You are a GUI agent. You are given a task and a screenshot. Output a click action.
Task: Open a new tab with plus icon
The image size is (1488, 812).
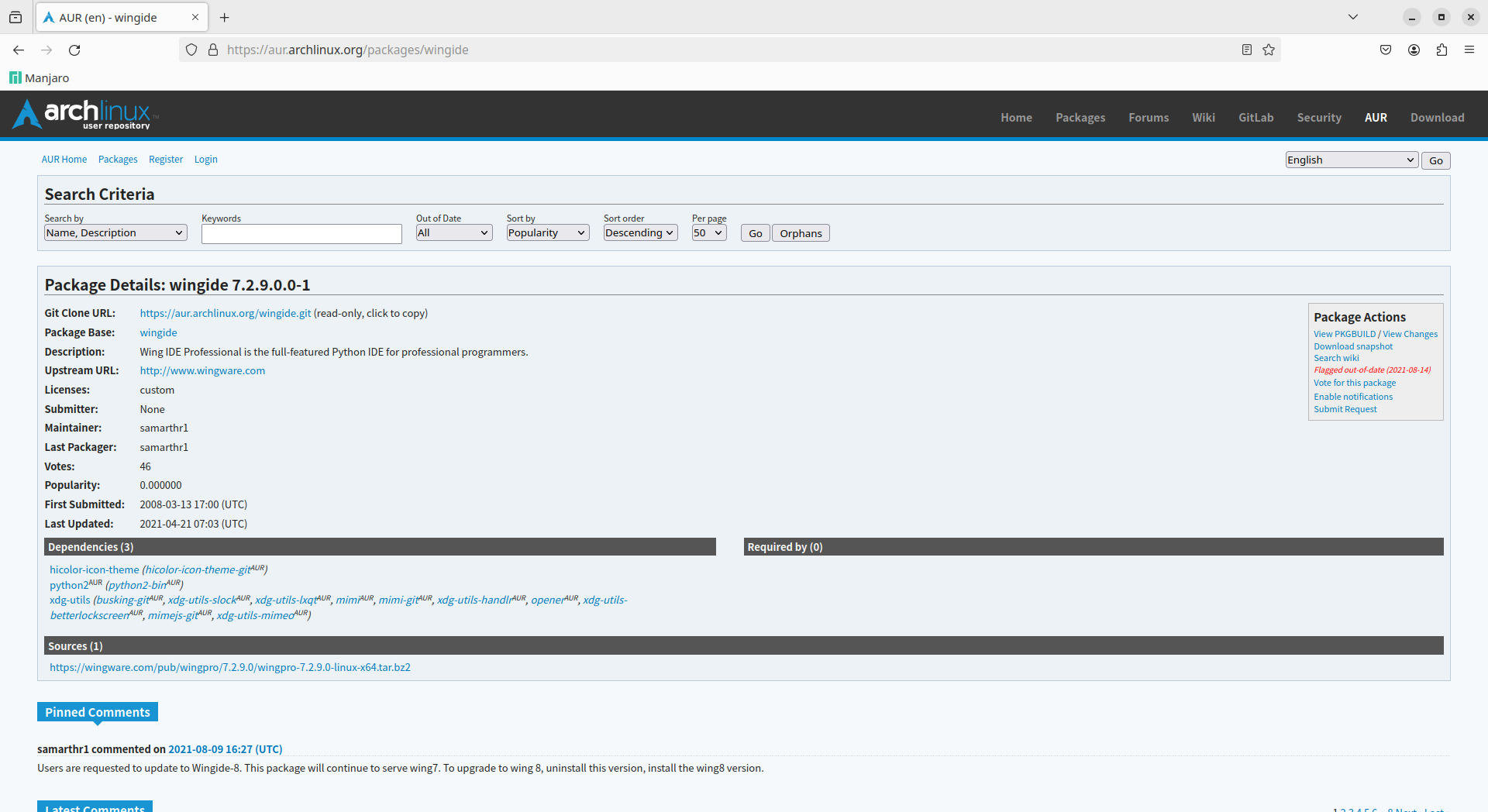(x=225, y=18)
